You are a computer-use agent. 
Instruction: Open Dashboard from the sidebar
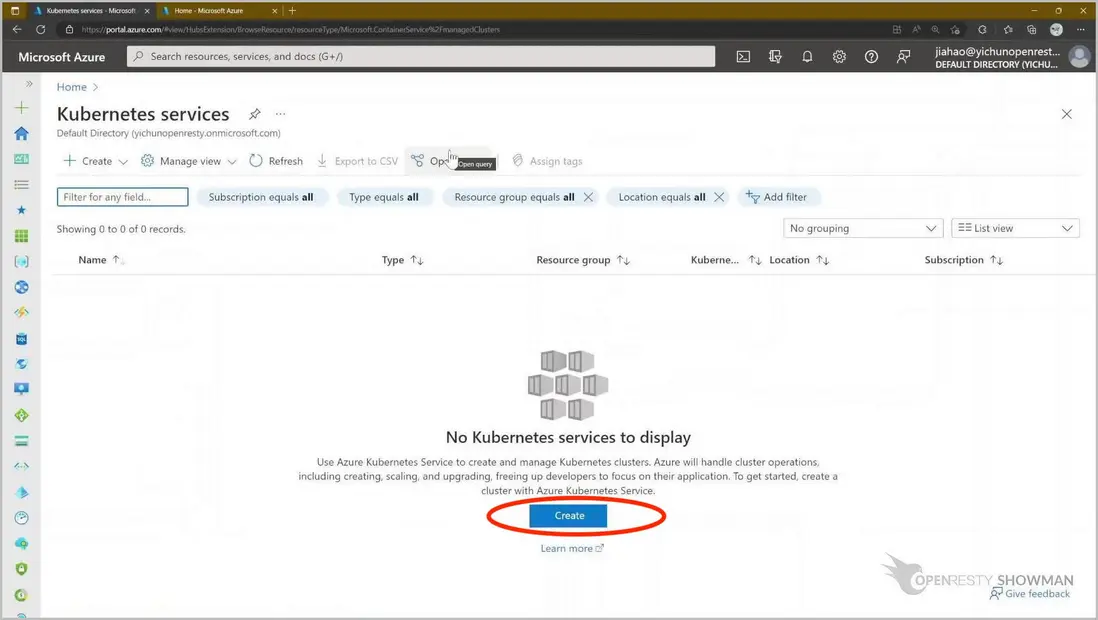click(x=22, y=159)
